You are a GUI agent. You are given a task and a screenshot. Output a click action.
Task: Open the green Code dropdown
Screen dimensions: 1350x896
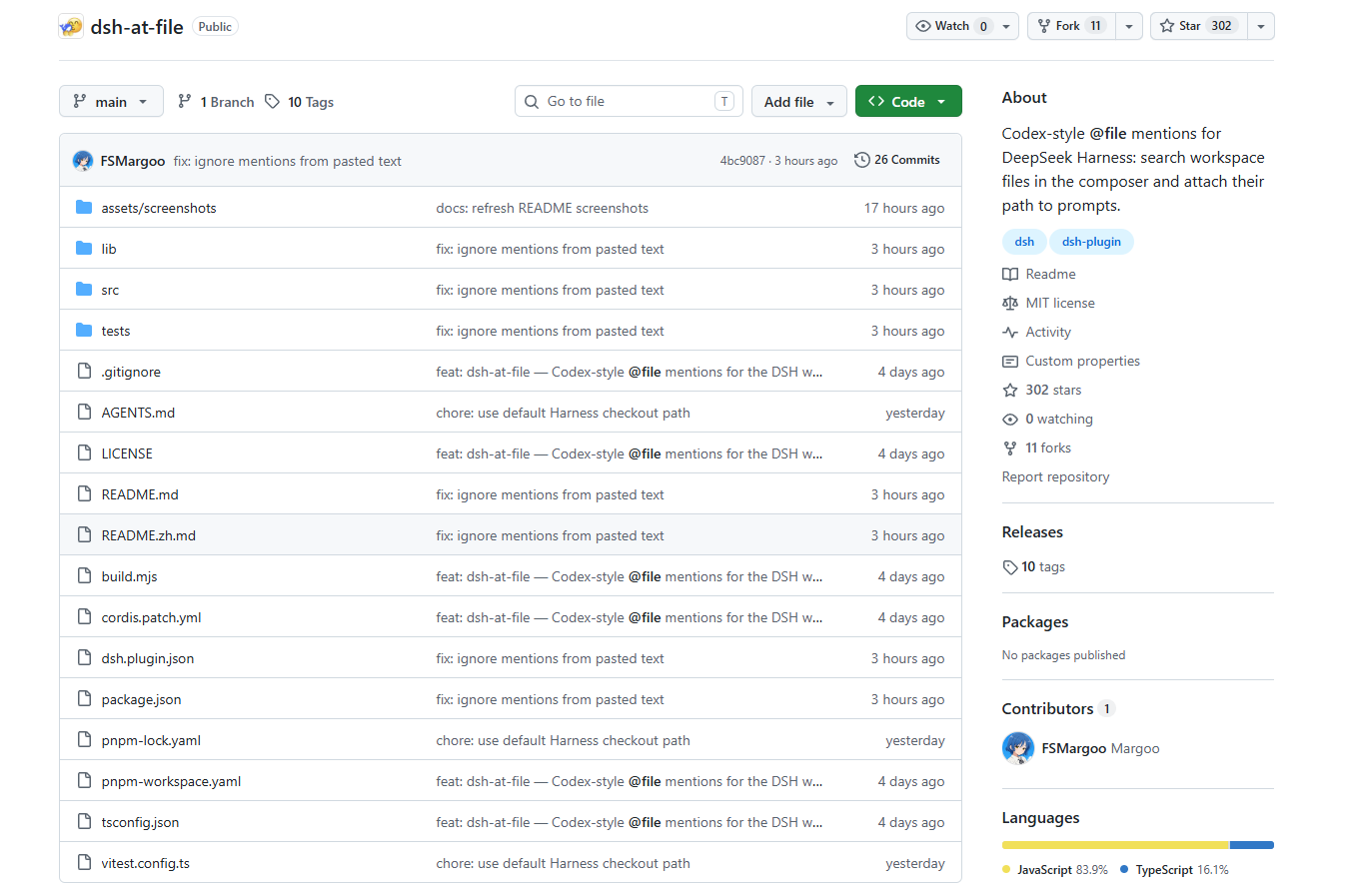(908, 102)
